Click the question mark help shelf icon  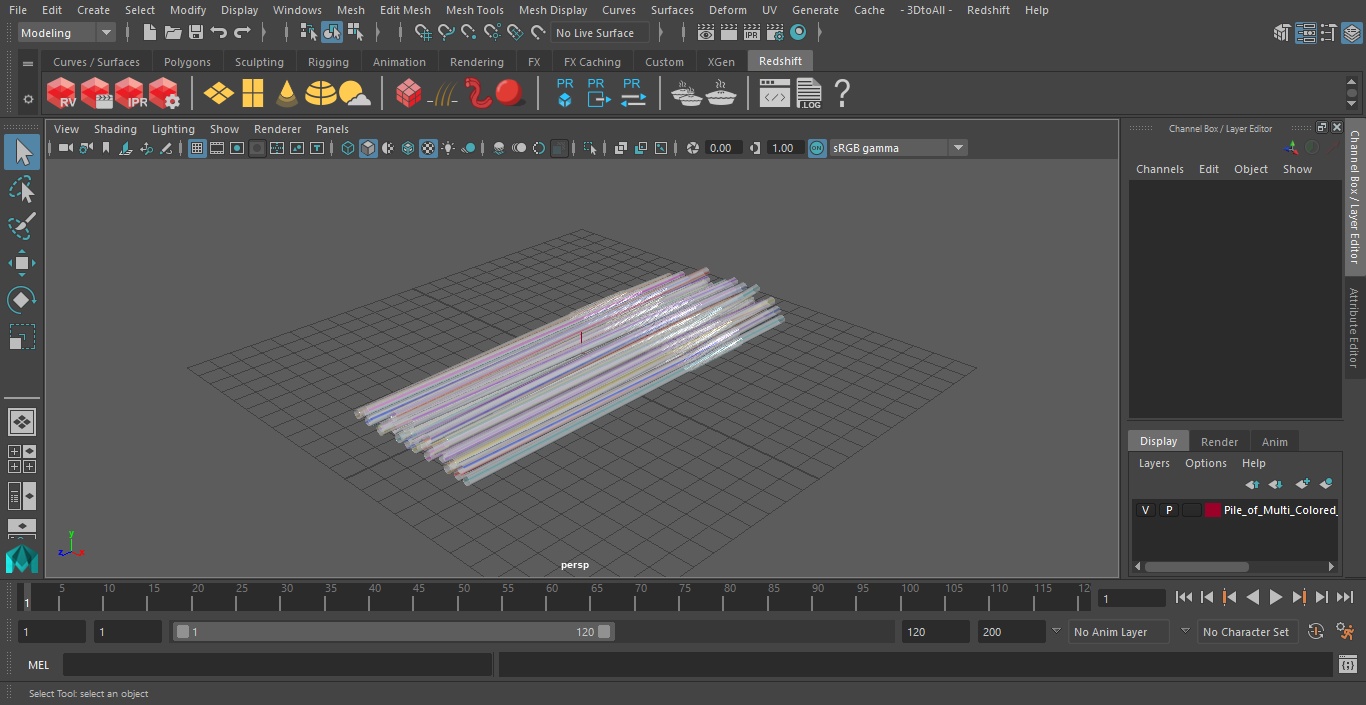point(842,94)
